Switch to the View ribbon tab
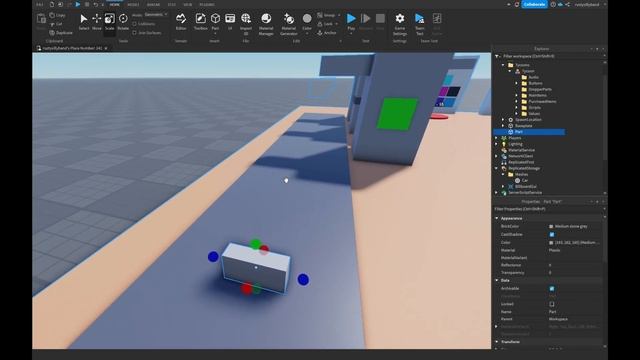This screenshot has width=640, height=360. click(x=187, y=4)
